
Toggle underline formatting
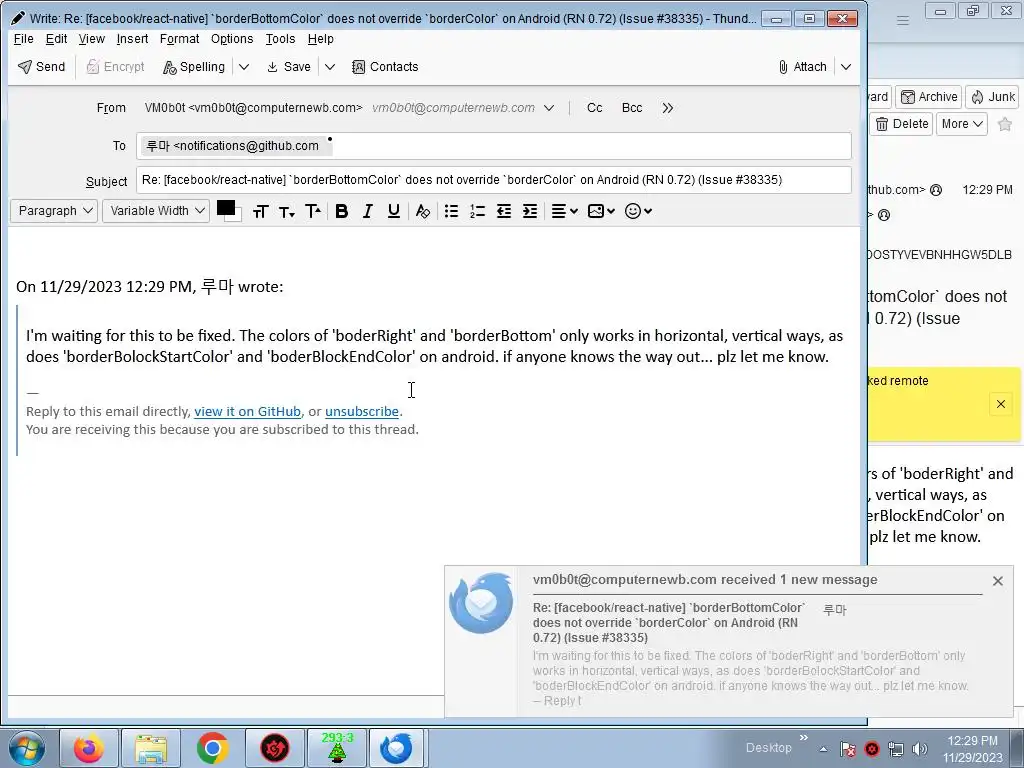click(394, 211)
